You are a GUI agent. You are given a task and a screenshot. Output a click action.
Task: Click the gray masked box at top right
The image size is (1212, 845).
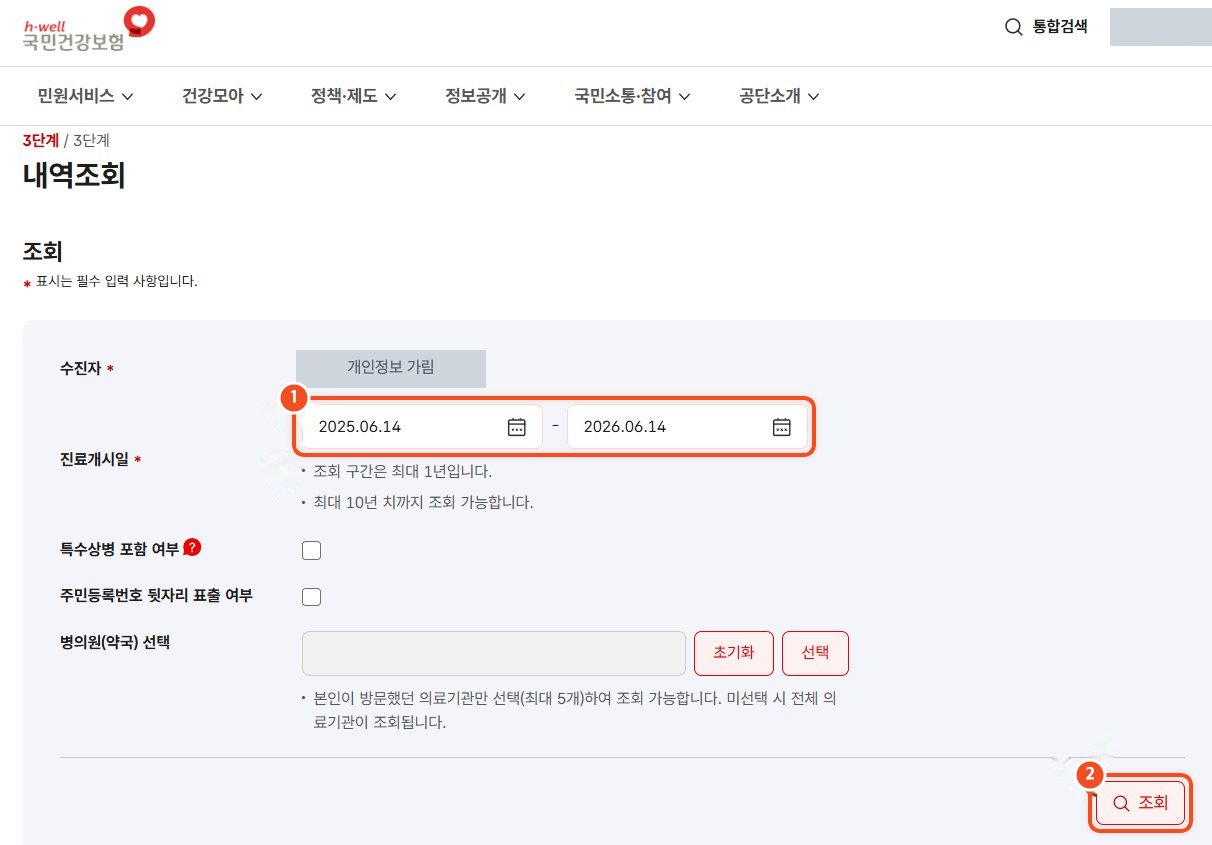[1161, 27]
